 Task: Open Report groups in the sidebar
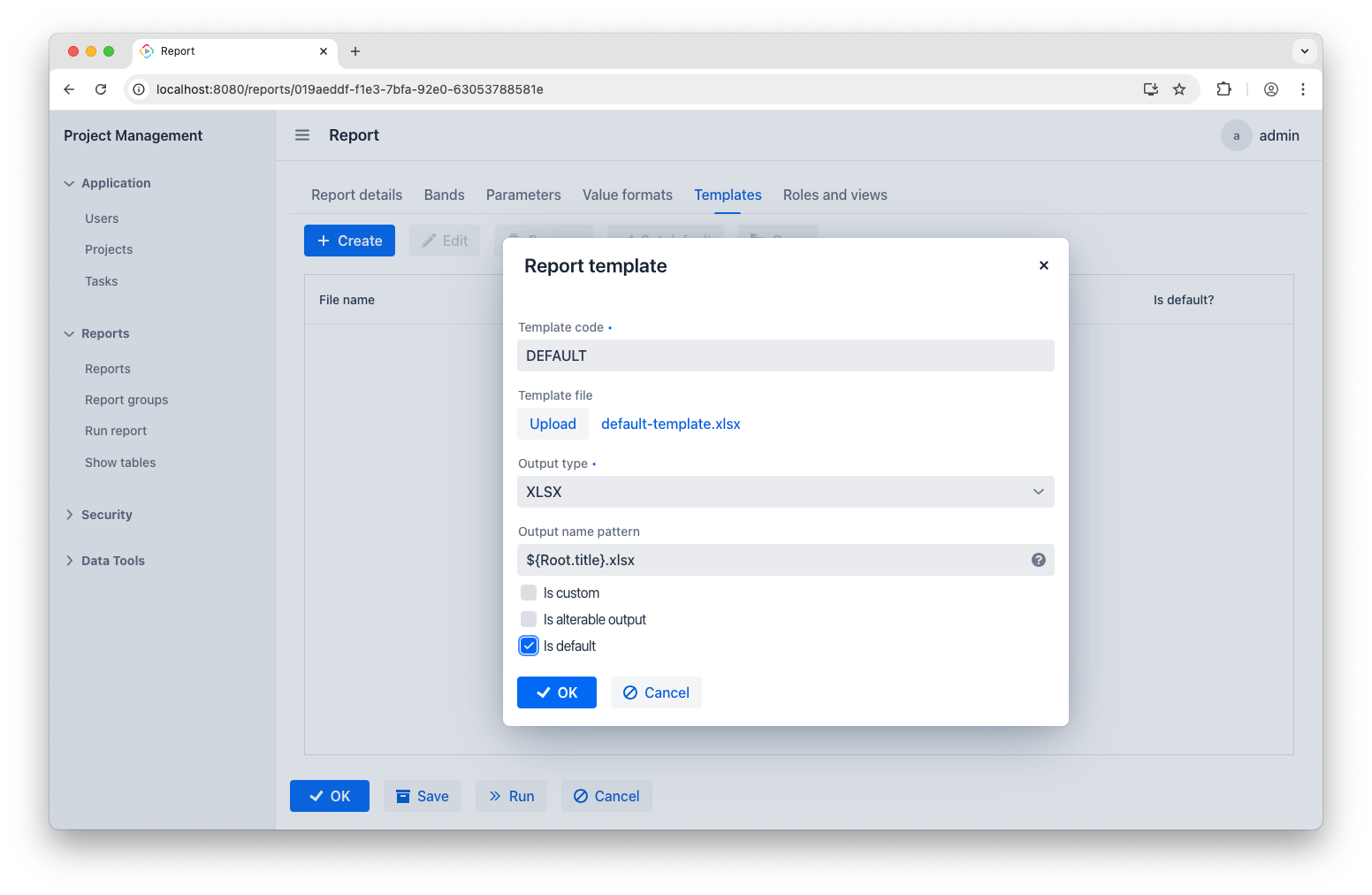click(126, 400)
